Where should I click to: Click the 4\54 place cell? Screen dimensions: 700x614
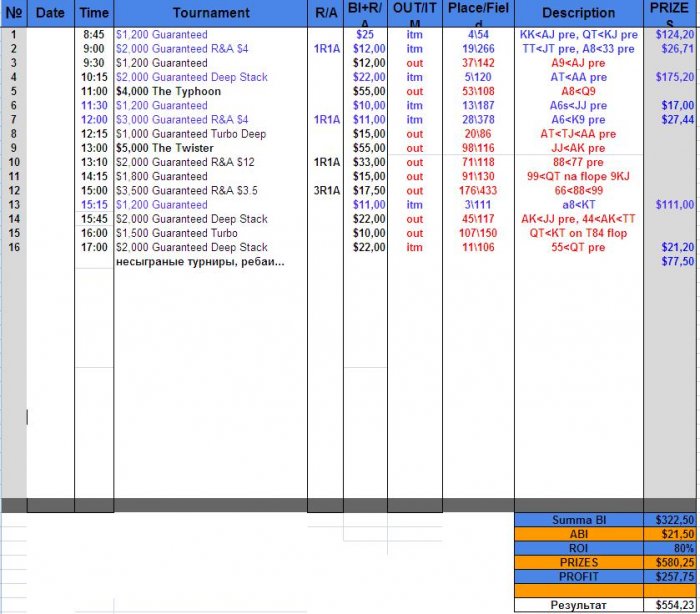478,34
